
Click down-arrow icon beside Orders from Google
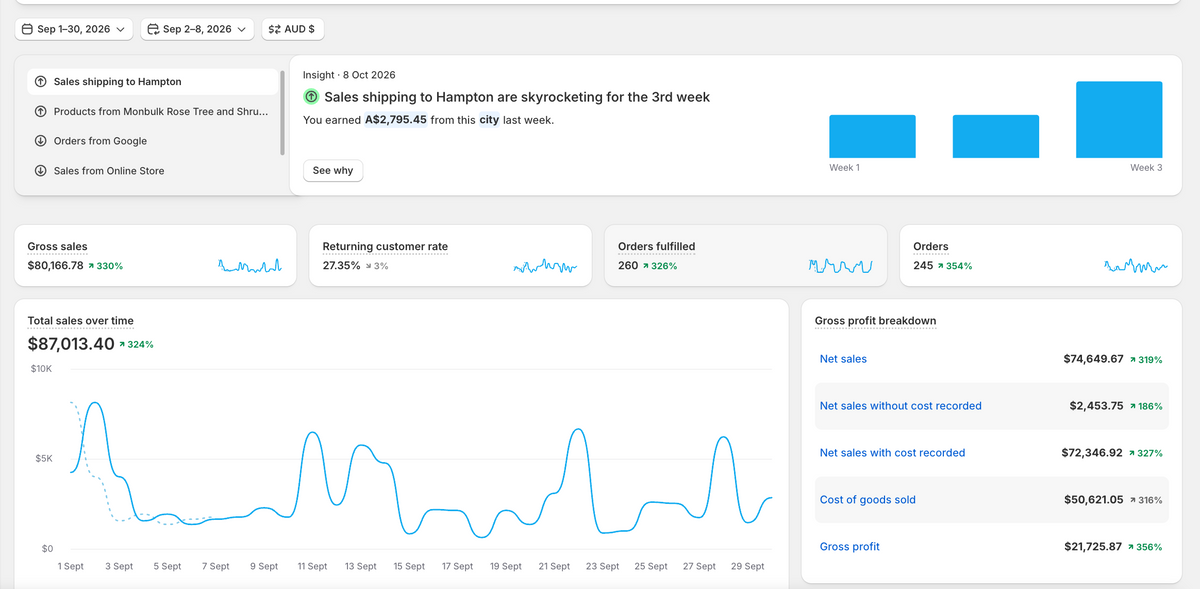41,141
